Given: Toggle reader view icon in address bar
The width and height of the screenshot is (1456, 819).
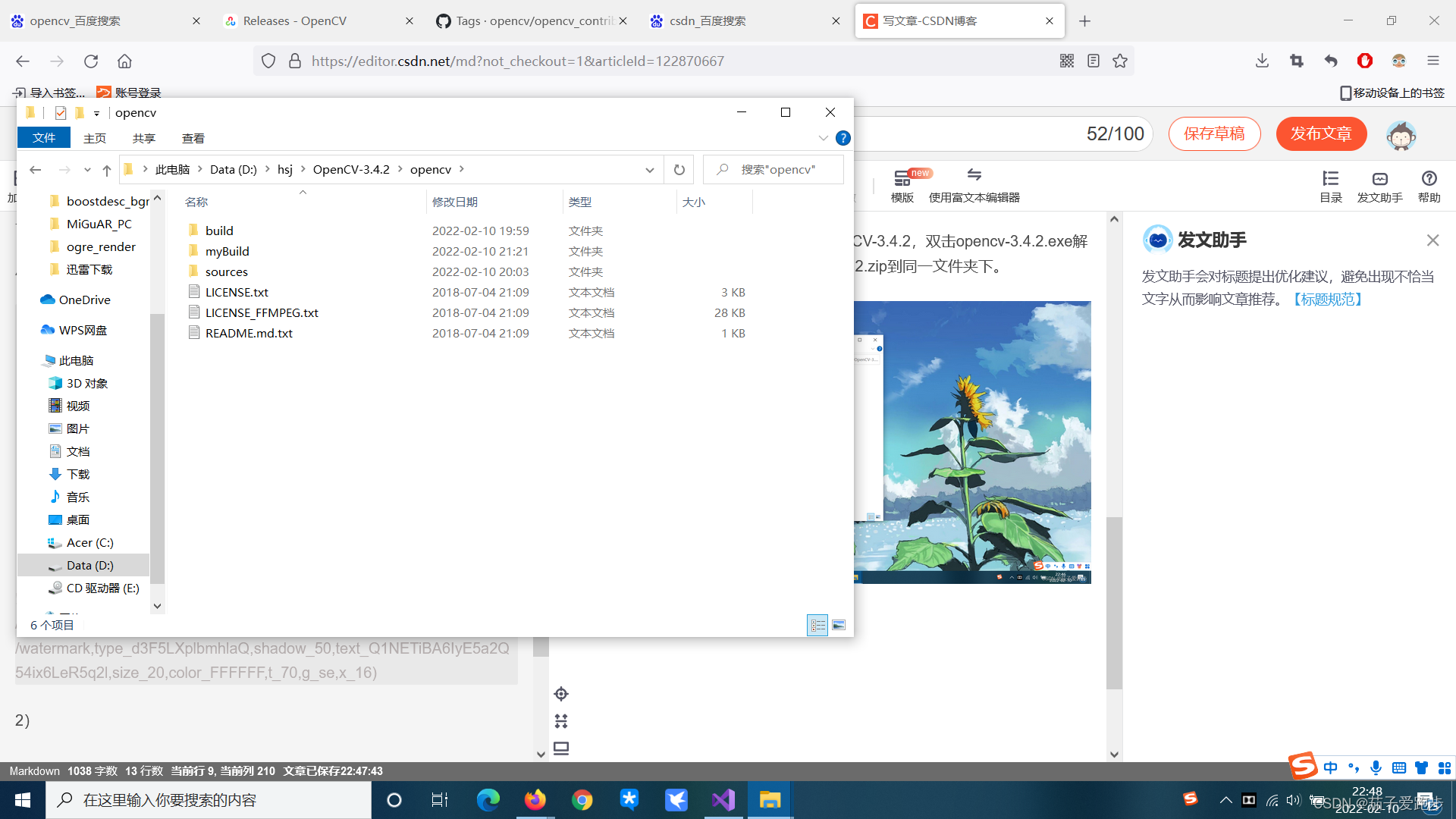Looking at the screenshot, I should tap(1094, 61).
